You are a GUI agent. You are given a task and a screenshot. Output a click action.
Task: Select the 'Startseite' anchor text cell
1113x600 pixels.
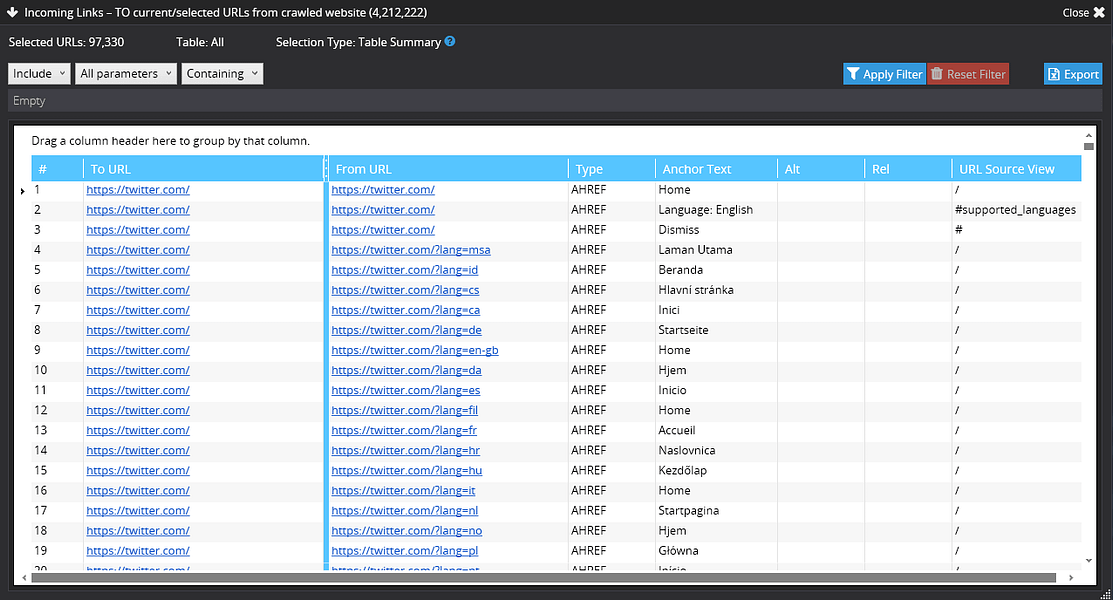[x=716, y=330]
